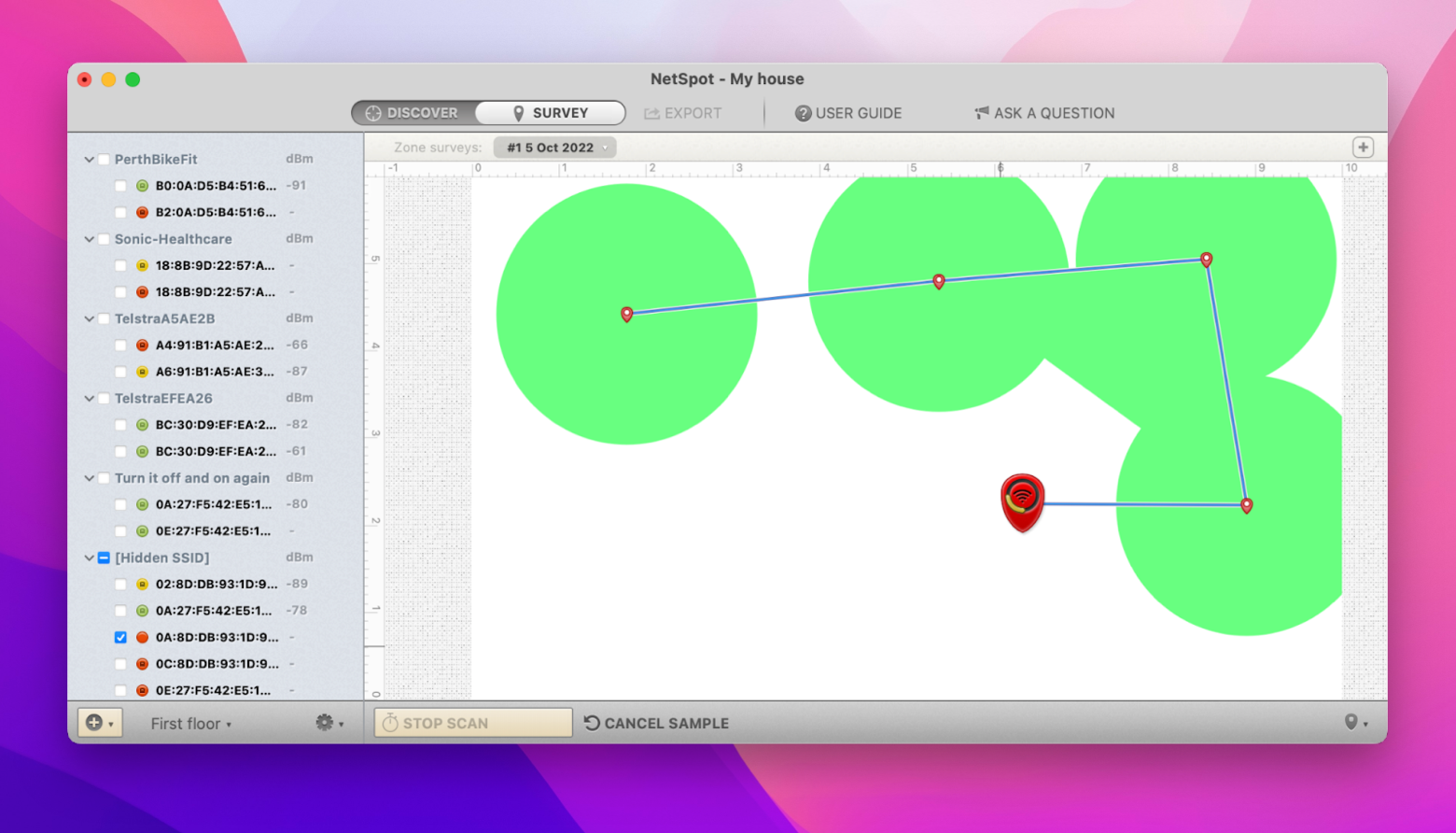Click the location pin icon in bottom right
1456x833 pixels.
[x=1355, y=723]
